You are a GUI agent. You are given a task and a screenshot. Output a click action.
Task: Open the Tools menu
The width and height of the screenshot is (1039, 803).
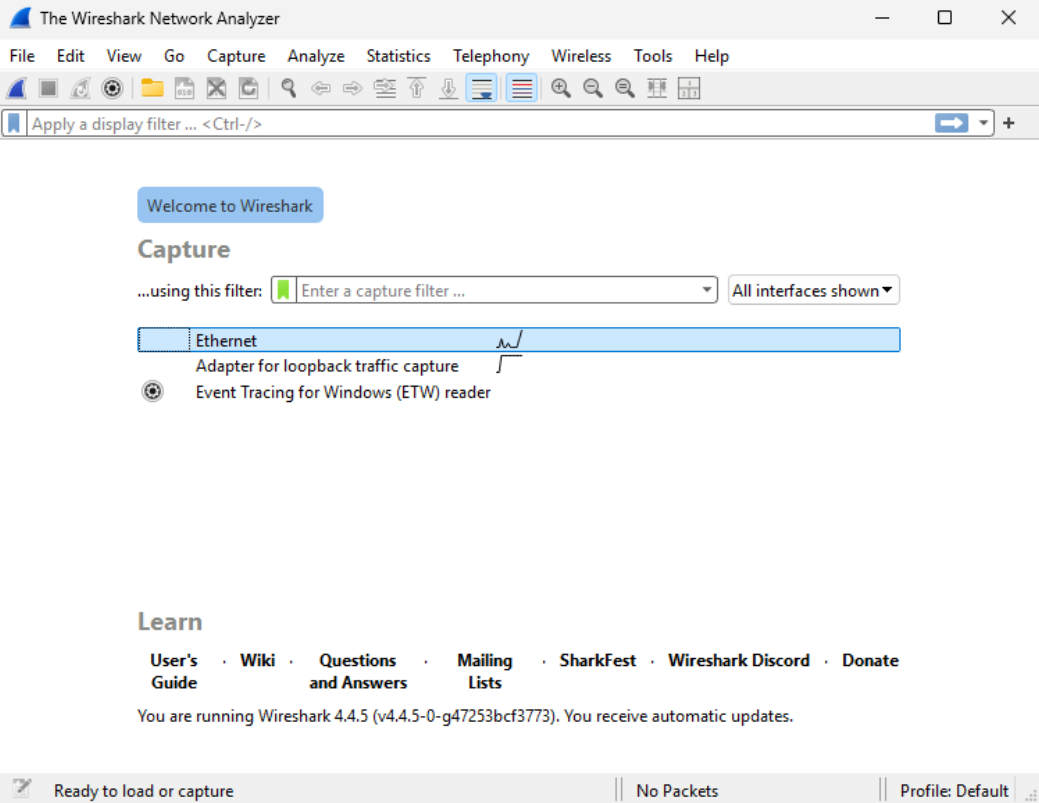click(x=653, y=56)
